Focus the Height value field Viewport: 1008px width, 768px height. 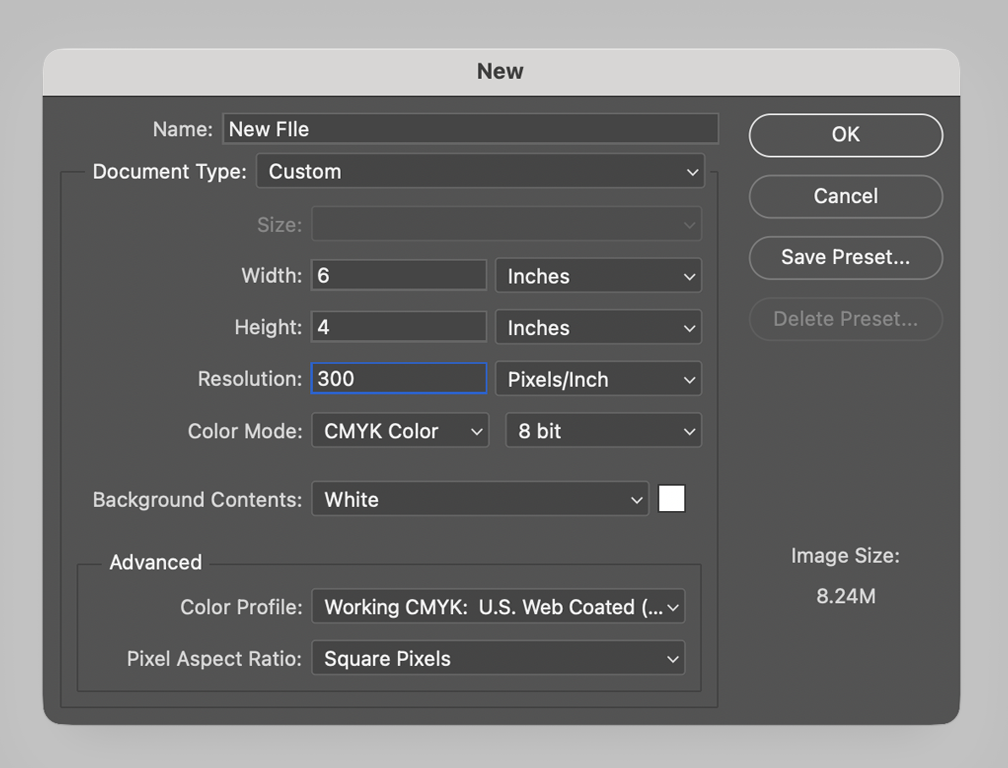[x=399, y=327]
